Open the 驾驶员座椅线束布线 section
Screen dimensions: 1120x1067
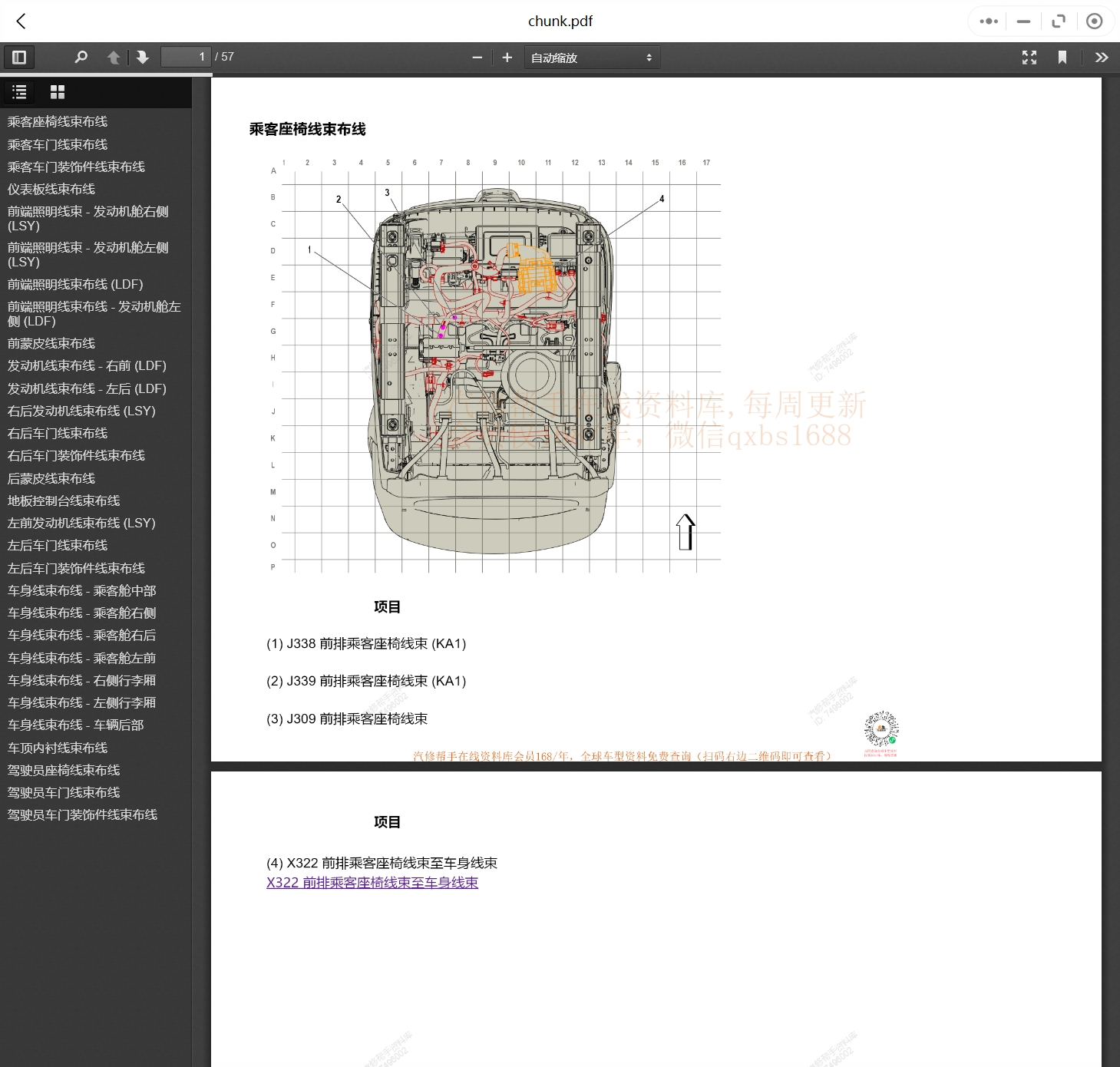point(64,770)
